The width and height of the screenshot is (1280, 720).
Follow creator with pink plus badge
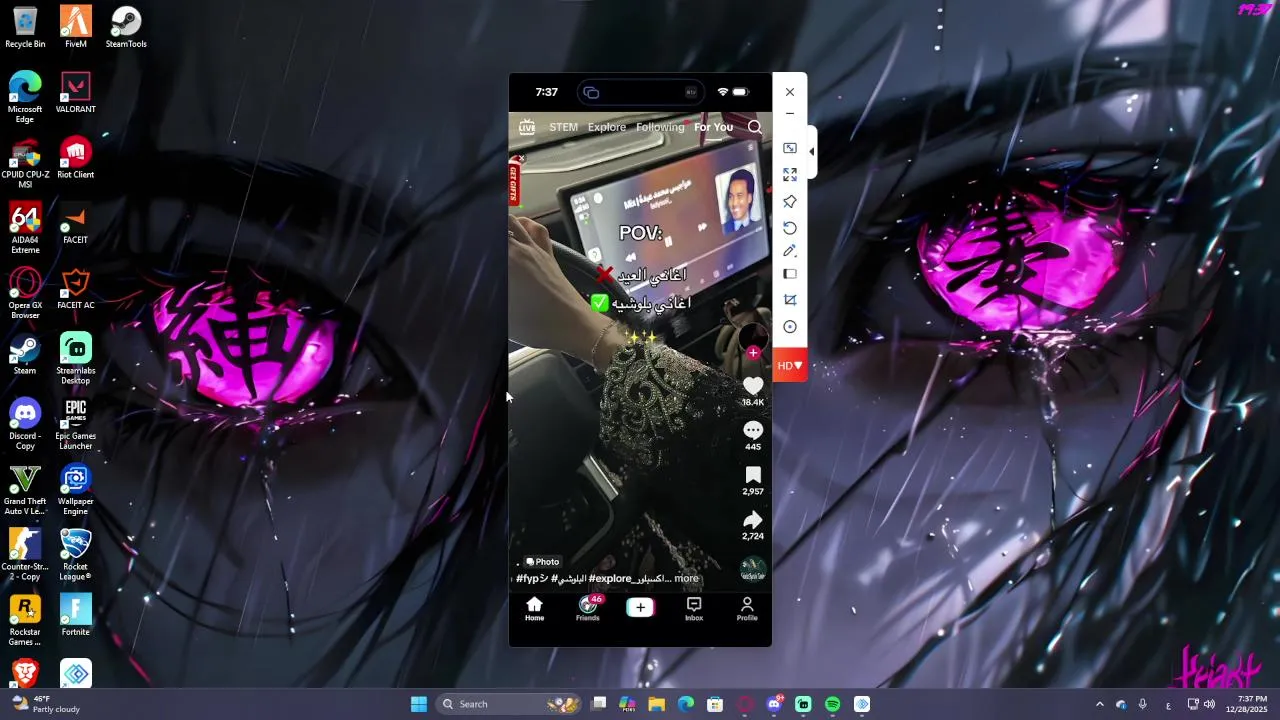tap(753, 352)
